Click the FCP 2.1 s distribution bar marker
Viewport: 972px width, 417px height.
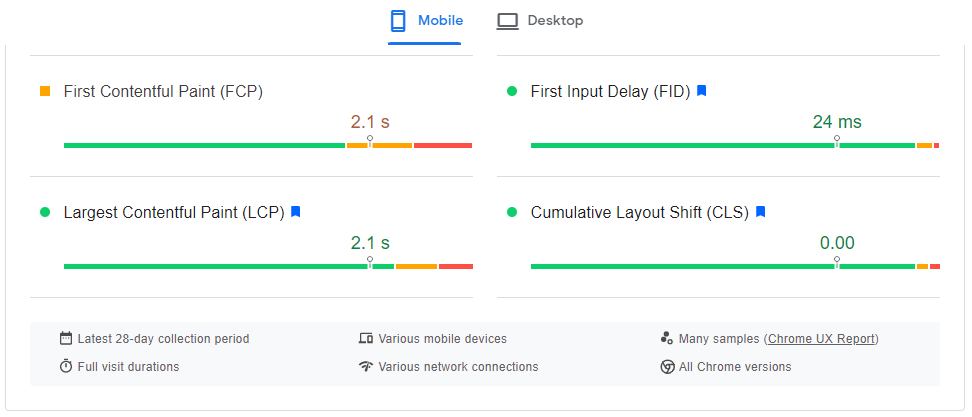[x=370, y=141]
